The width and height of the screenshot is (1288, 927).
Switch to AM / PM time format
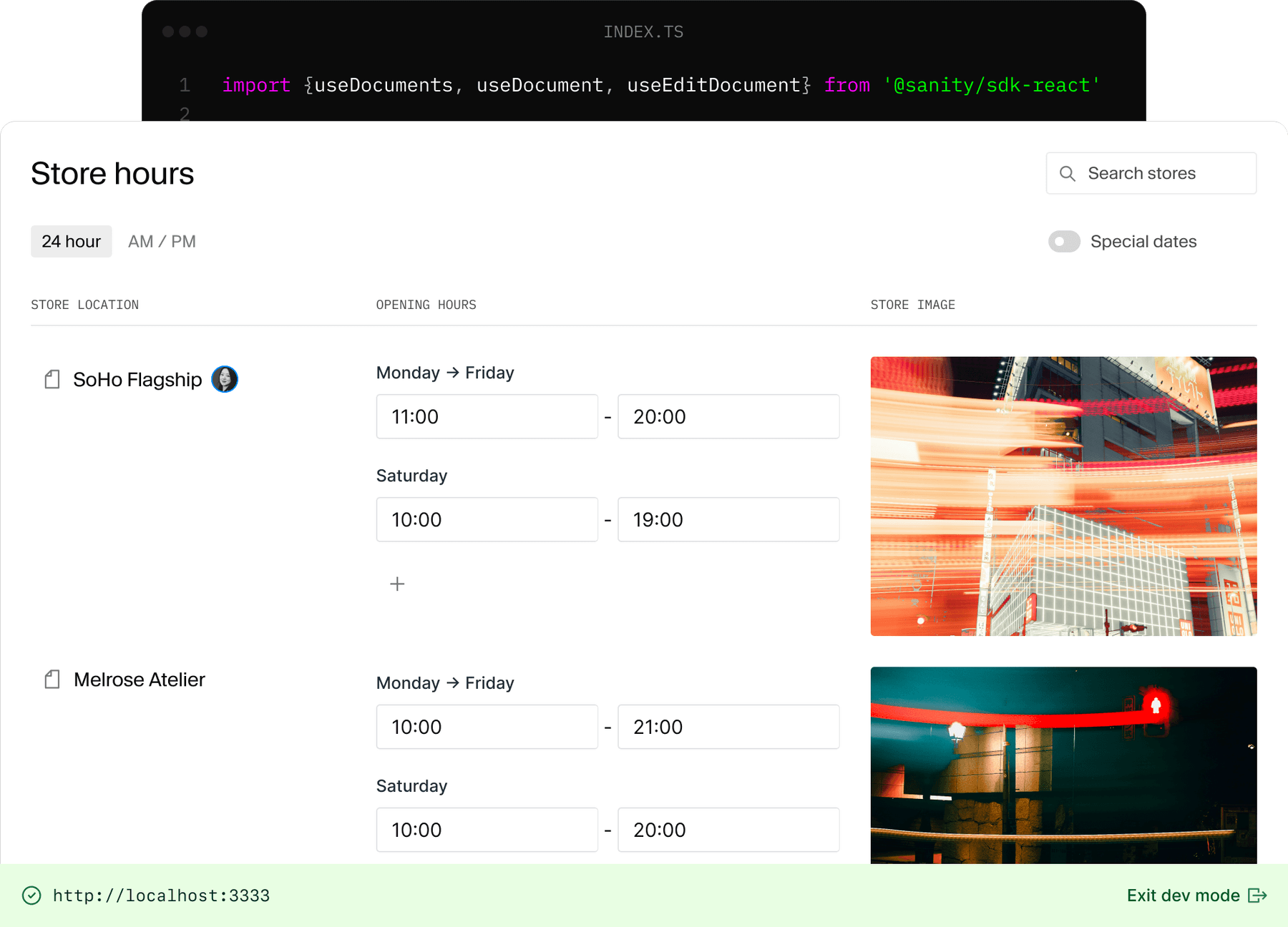coord(162,241)
